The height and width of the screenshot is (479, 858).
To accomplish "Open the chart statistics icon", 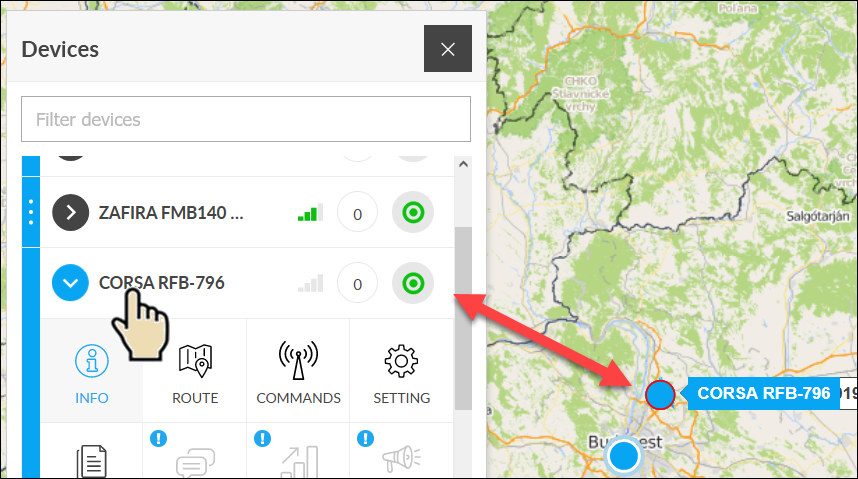I will [x=299, y=461].
